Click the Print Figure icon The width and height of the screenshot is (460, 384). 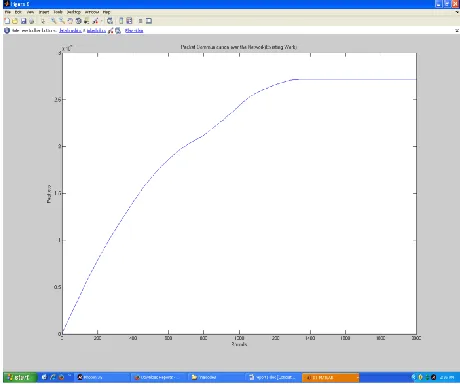click(32, 21)
